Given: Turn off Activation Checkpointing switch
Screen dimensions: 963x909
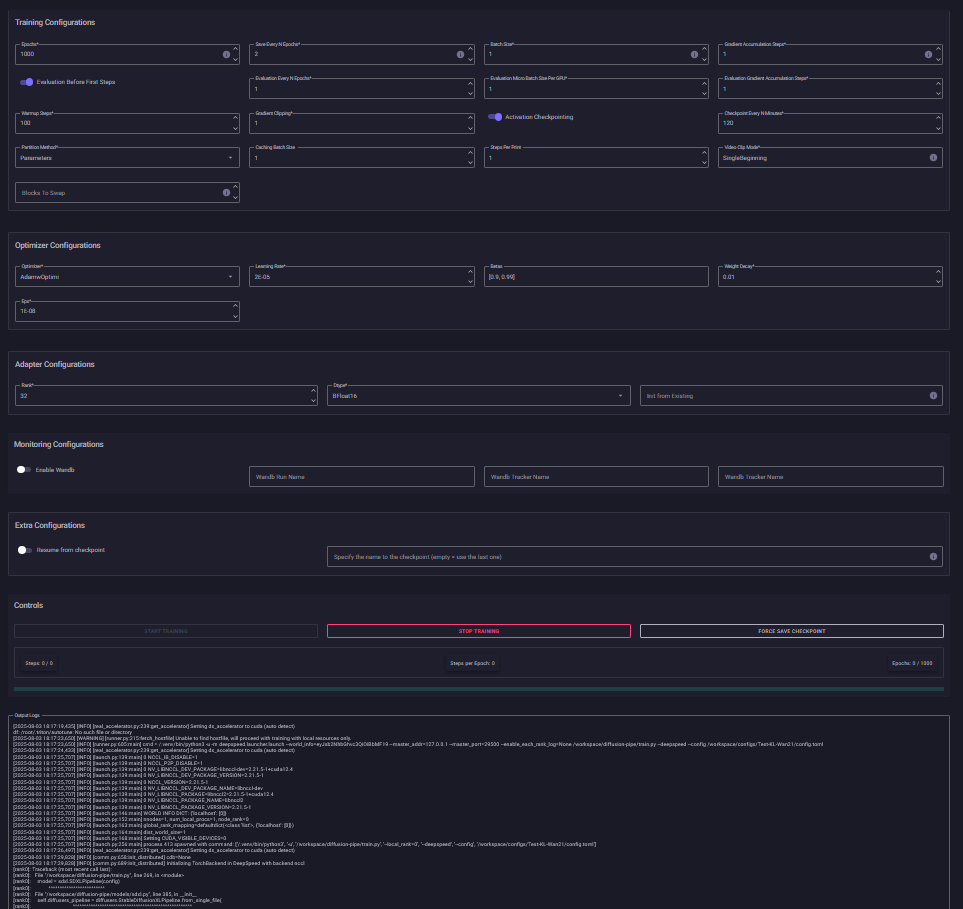Looking at the screenshot, I should coord(494,117).
